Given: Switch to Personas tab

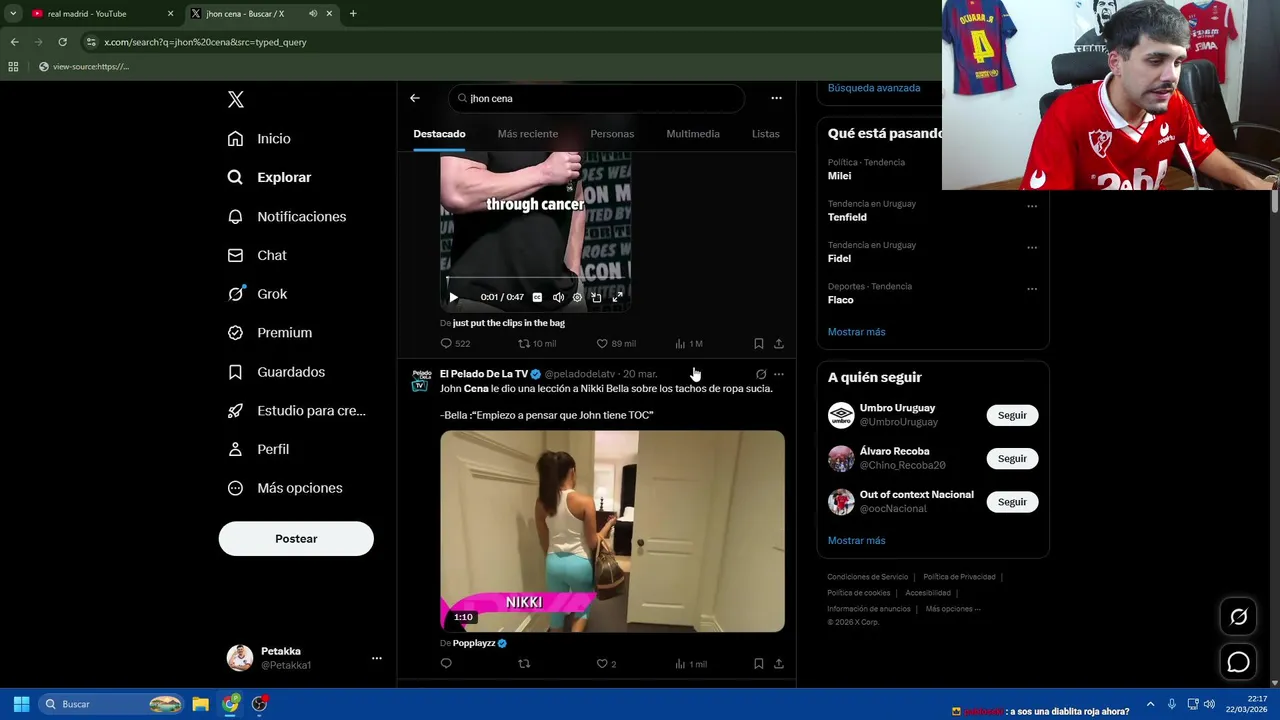Looking at the screenshot, I should point(612,134).
